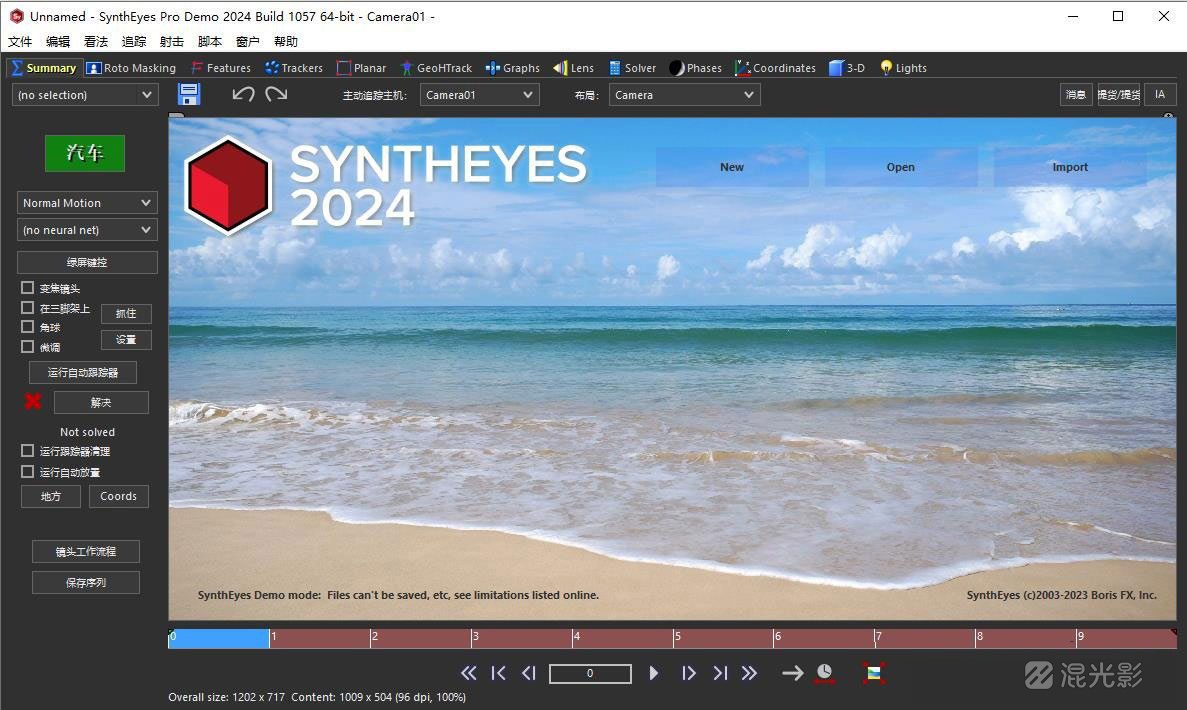1187x710 pixels.
Task: Click the Coords button
Action: tap(119, 497)
